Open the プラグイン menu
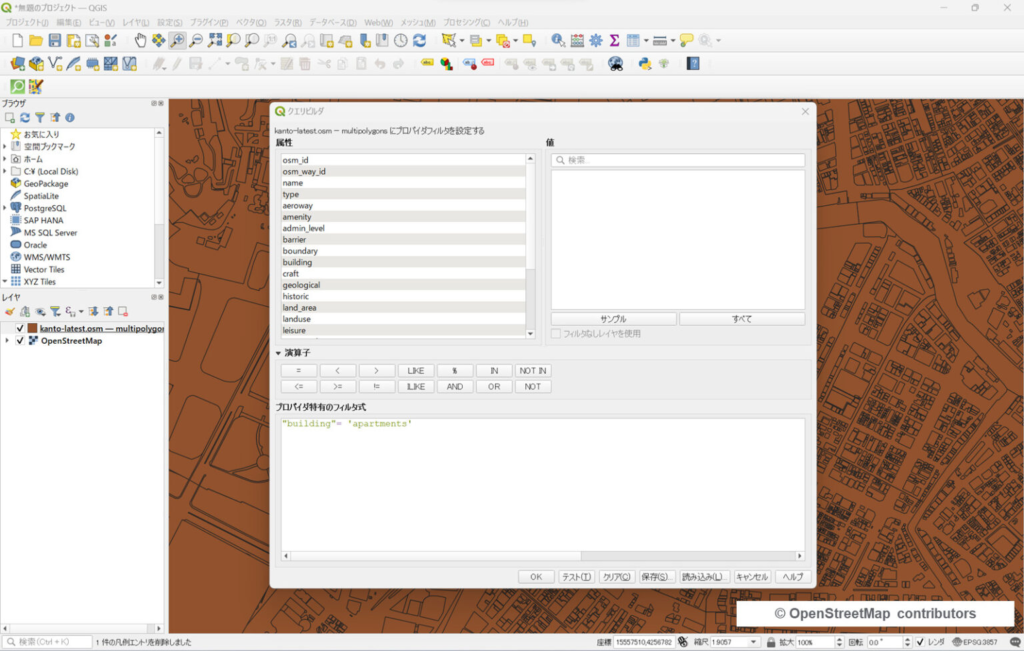1024x651 pixels. point(208,22)
